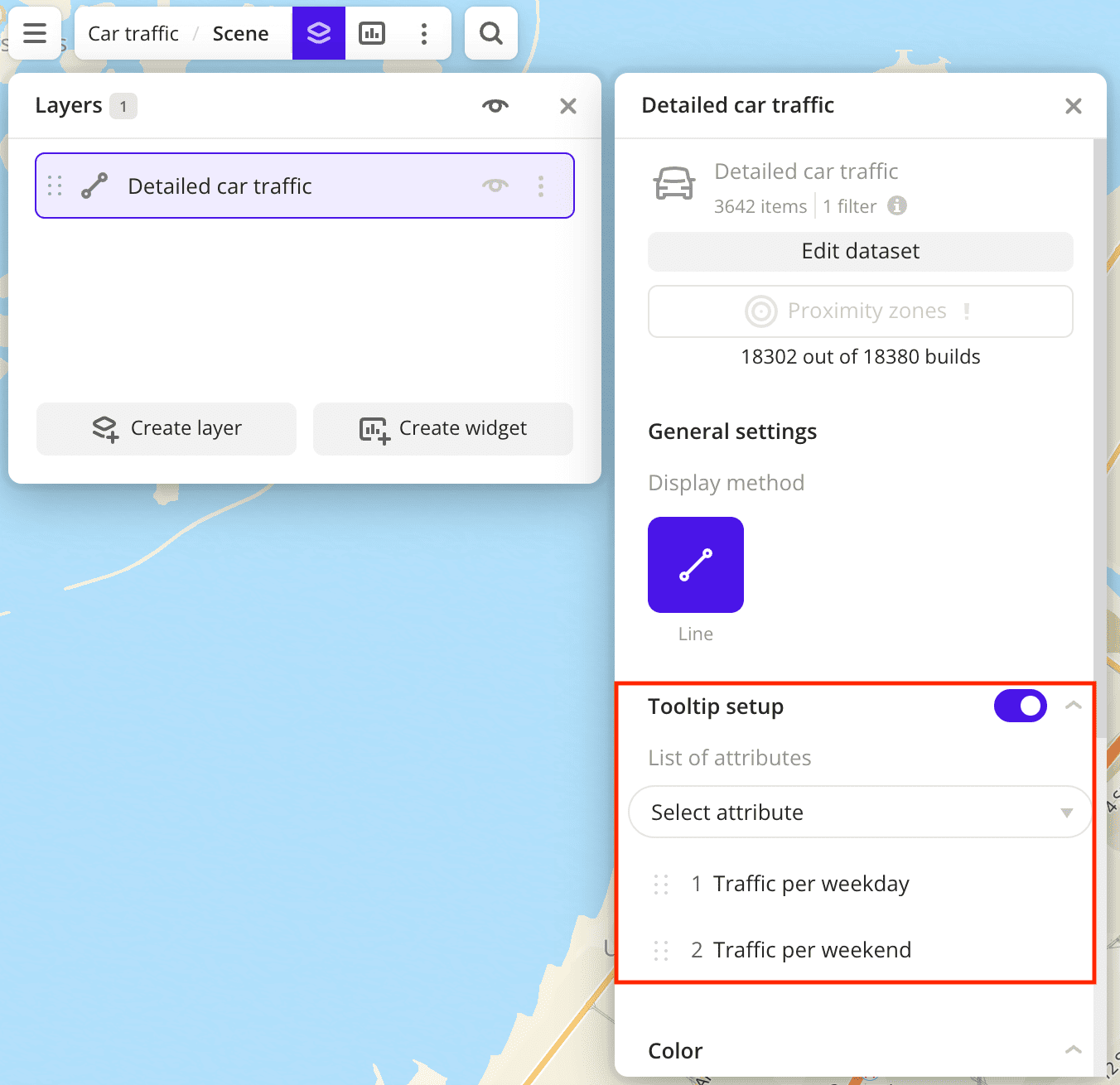Click the info icon next to 1 filter
The image size is (1120, 1085).
pos(897,205)
